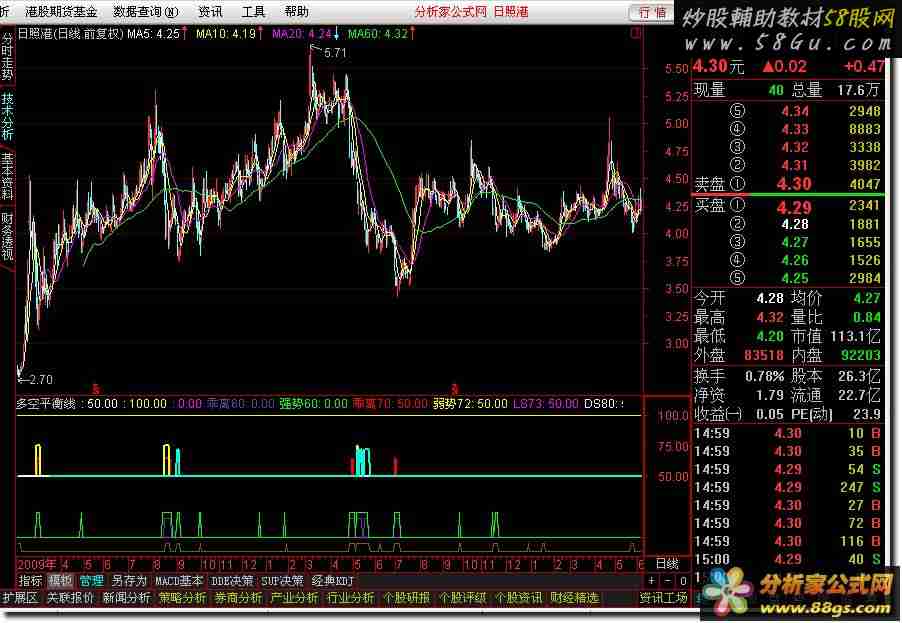Select the 经典KDJ indicator template
The image size is (902, 623).
coord(332,581)
